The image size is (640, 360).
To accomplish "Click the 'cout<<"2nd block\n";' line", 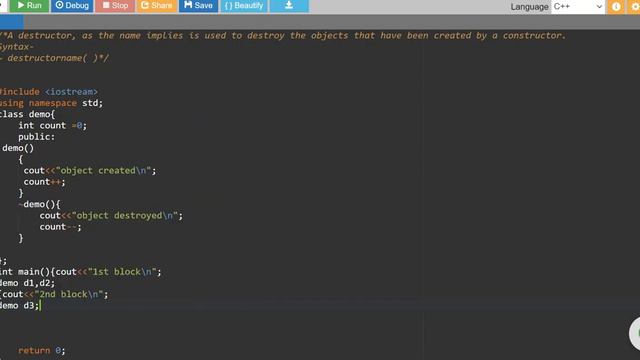I will coord(54,294).
